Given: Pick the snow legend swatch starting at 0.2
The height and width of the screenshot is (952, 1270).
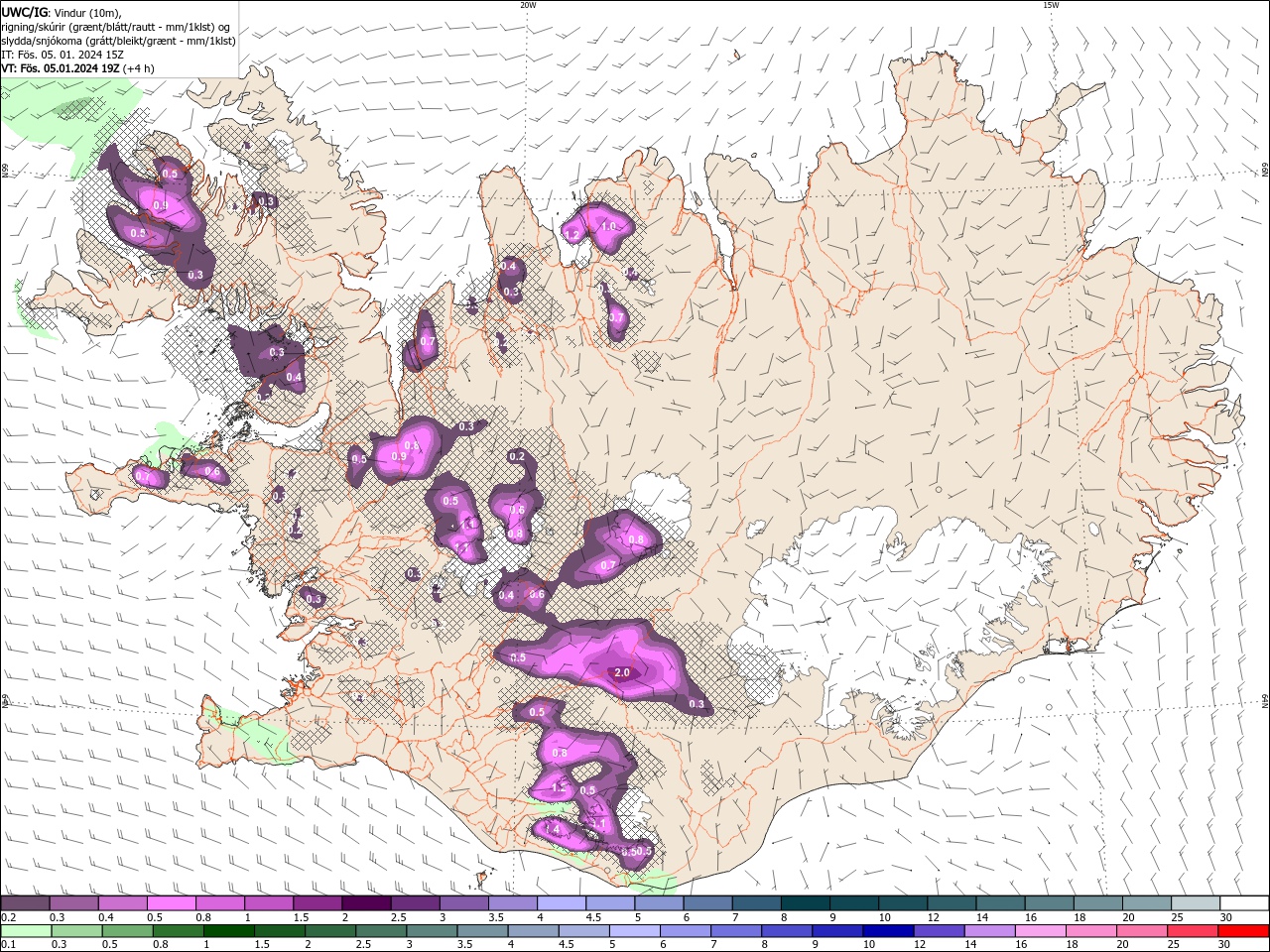Looking at the screenshot, I should coord(25,903).
